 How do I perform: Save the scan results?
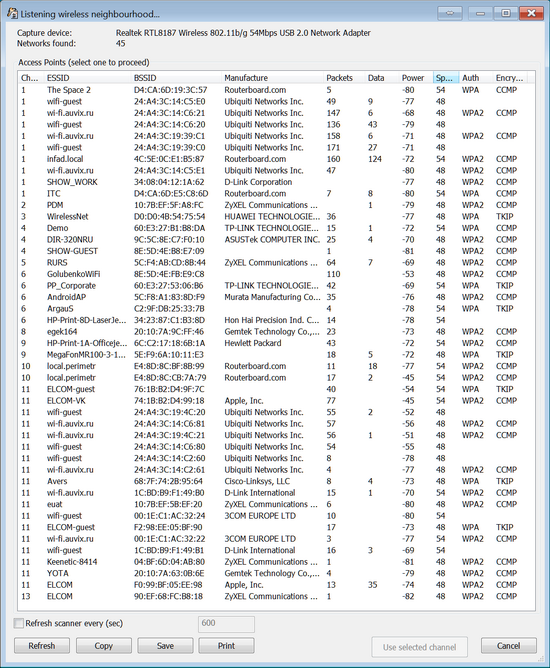[165, 646]
